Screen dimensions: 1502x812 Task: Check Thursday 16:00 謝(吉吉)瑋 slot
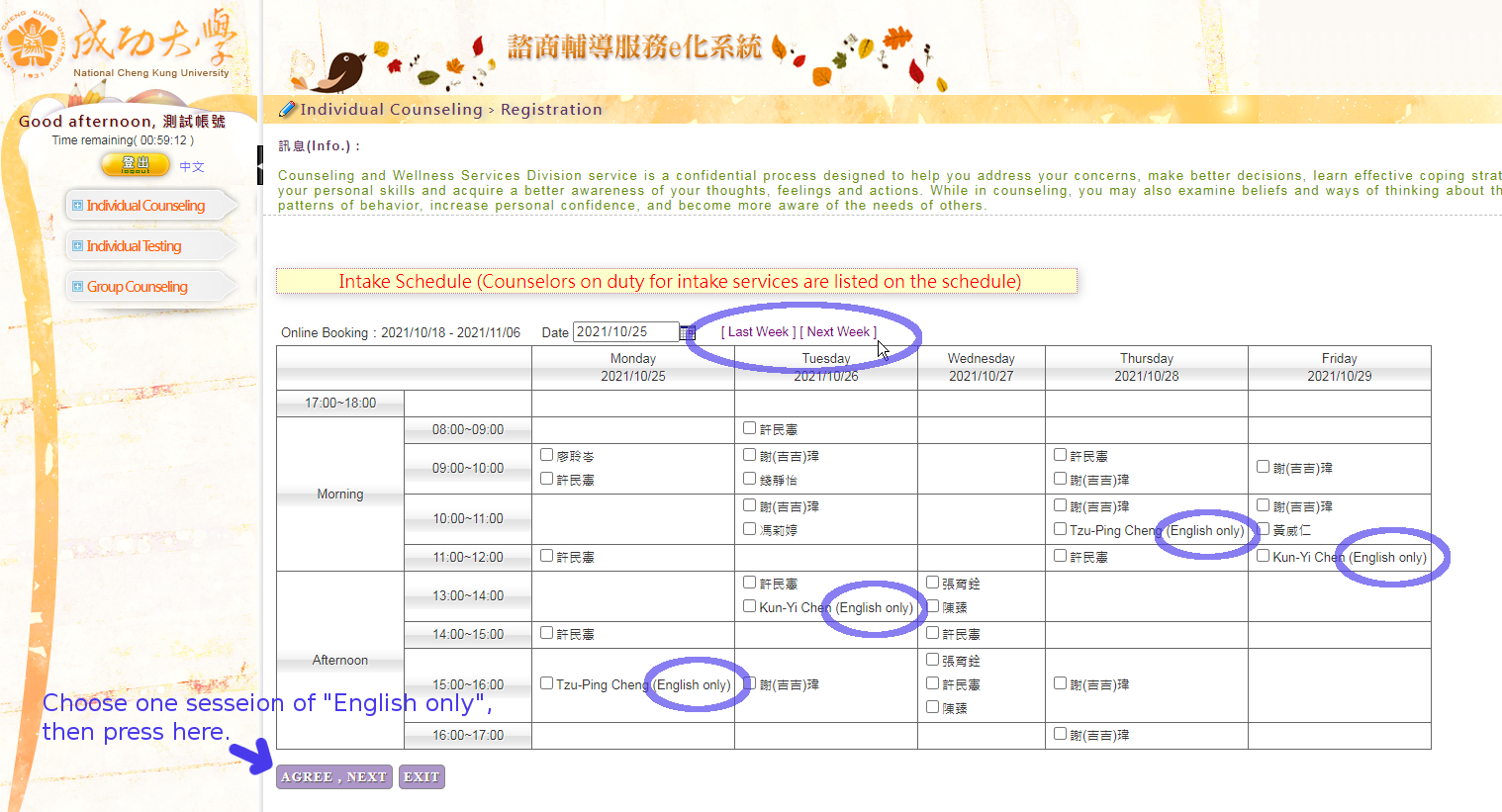click(1061, 734)
